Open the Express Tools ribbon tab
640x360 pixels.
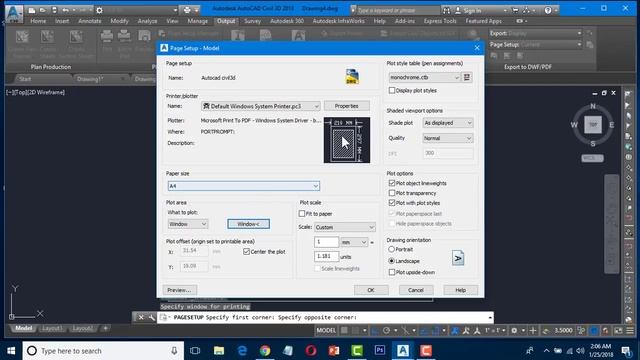pos(440,21)
